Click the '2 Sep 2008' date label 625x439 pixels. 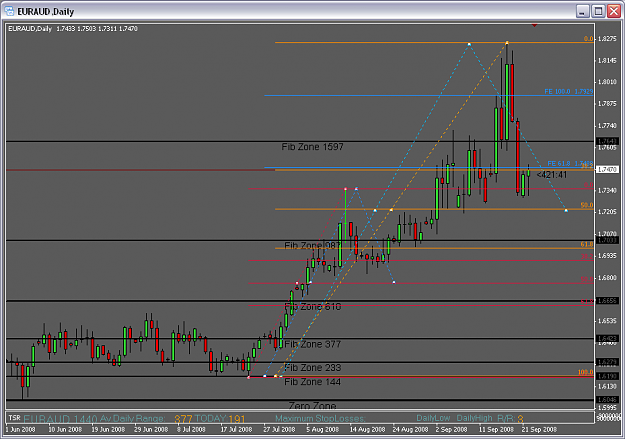[x=451, y=430]
